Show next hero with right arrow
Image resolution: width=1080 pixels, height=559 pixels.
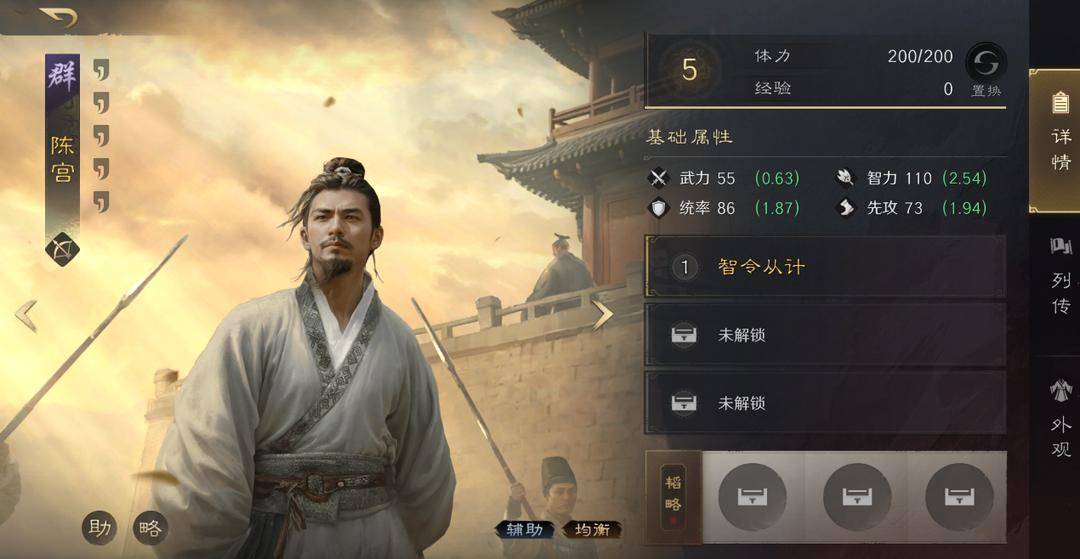[x=603, y=315]
